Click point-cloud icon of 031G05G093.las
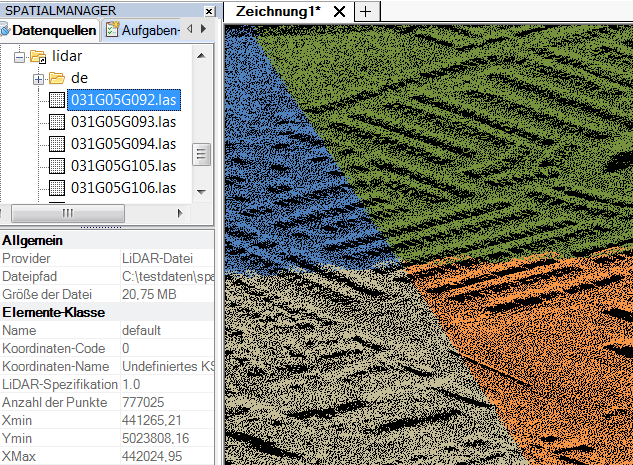 [57, 122]
